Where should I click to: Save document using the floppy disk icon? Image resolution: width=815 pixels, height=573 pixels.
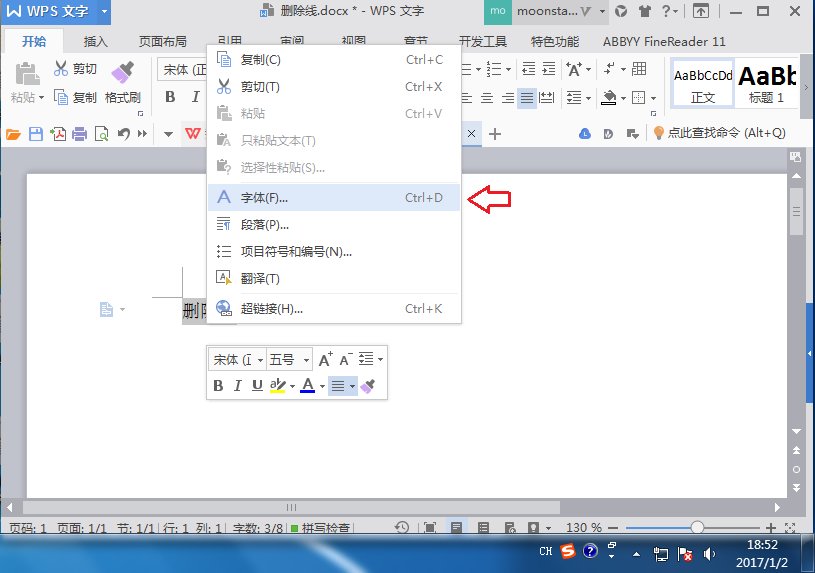(35, 134)
